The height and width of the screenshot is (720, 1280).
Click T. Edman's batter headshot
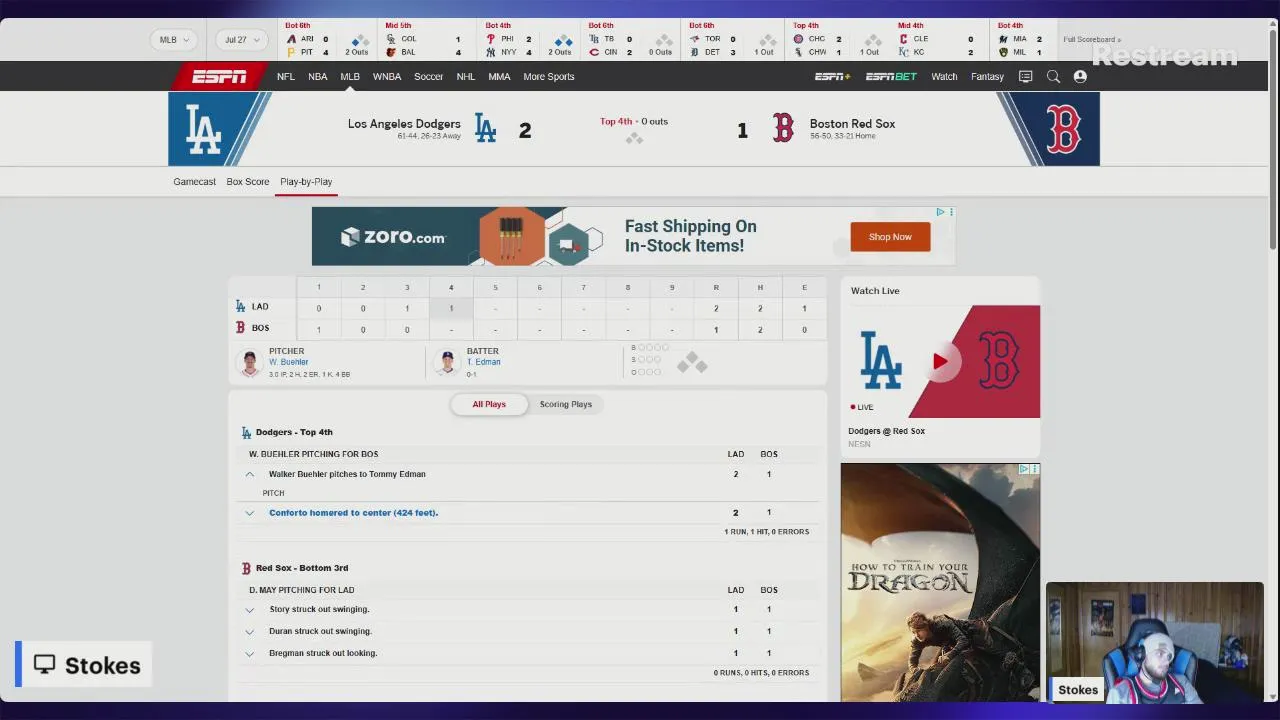pyautogui.click(x=447, y=362)
